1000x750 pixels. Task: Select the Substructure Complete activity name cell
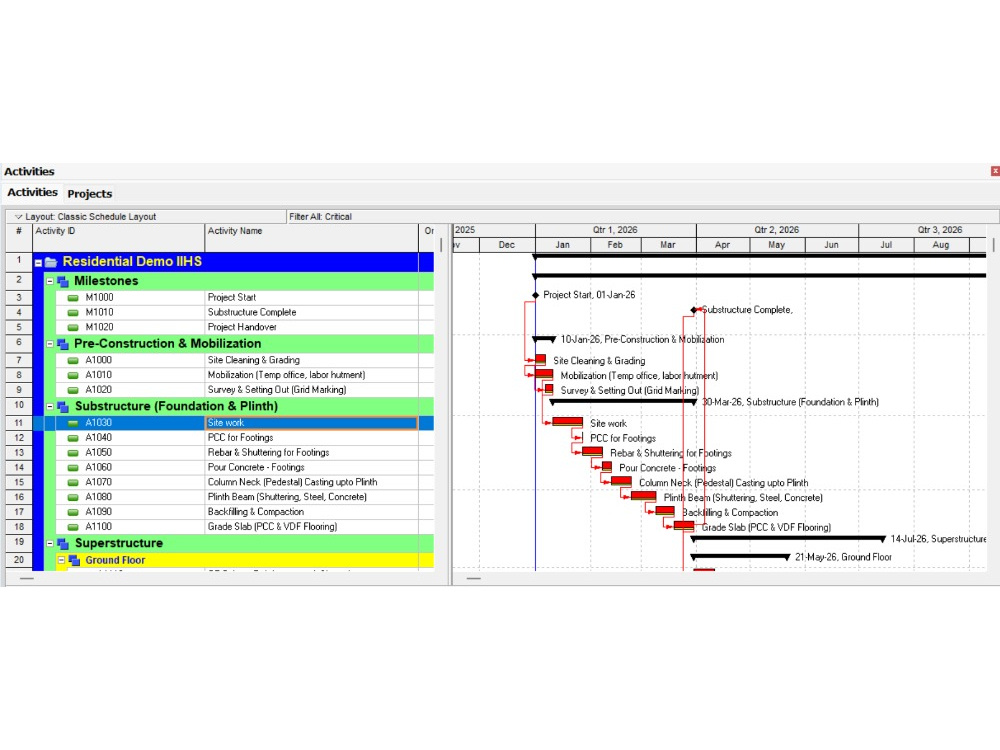[311, 312]
